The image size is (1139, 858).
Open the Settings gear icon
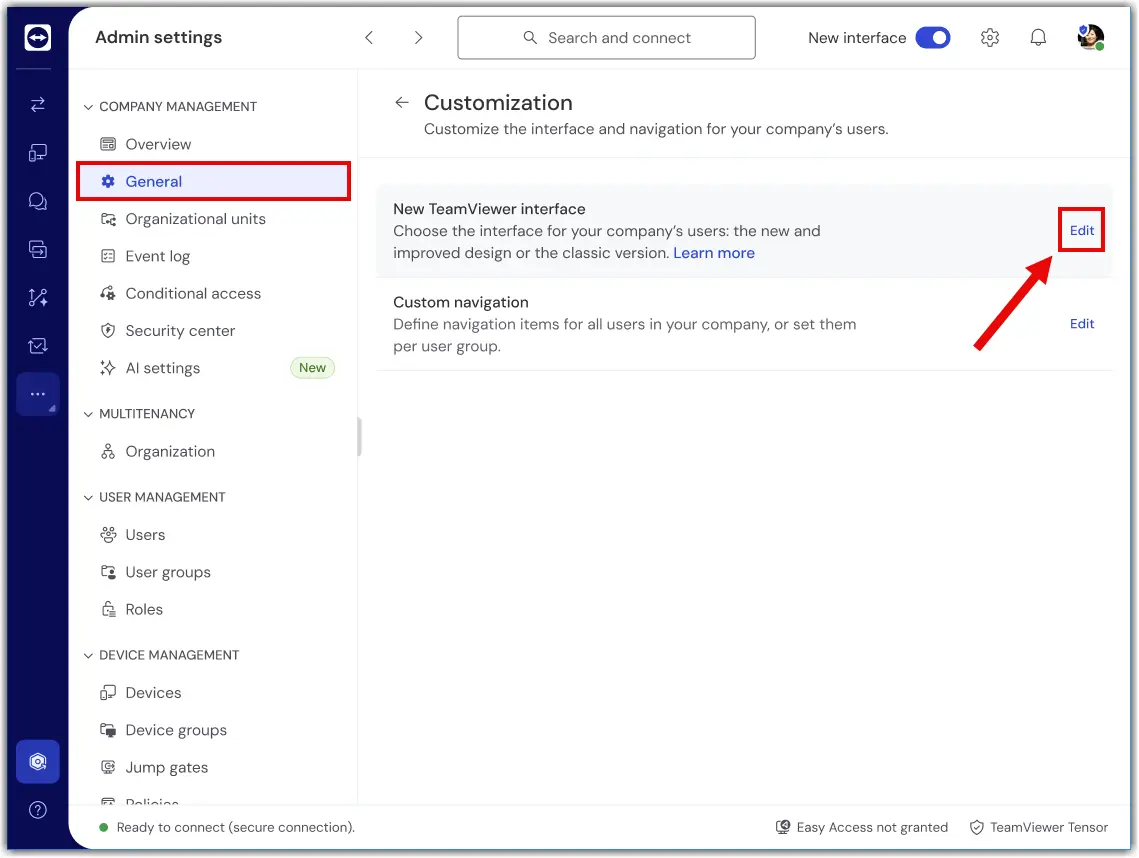click(x=989, y=38)
